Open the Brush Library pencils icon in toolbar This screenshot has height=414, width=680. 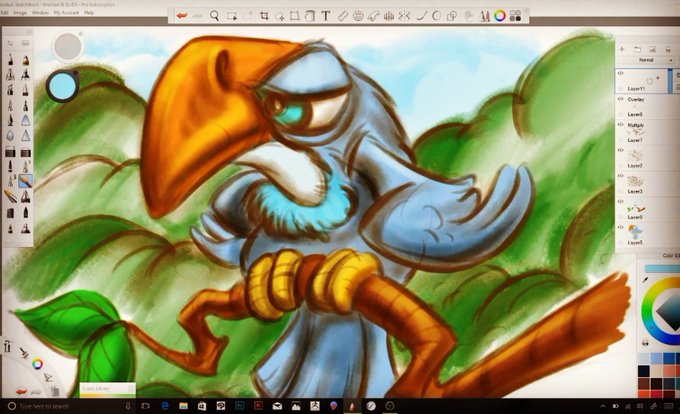point(484,16)
